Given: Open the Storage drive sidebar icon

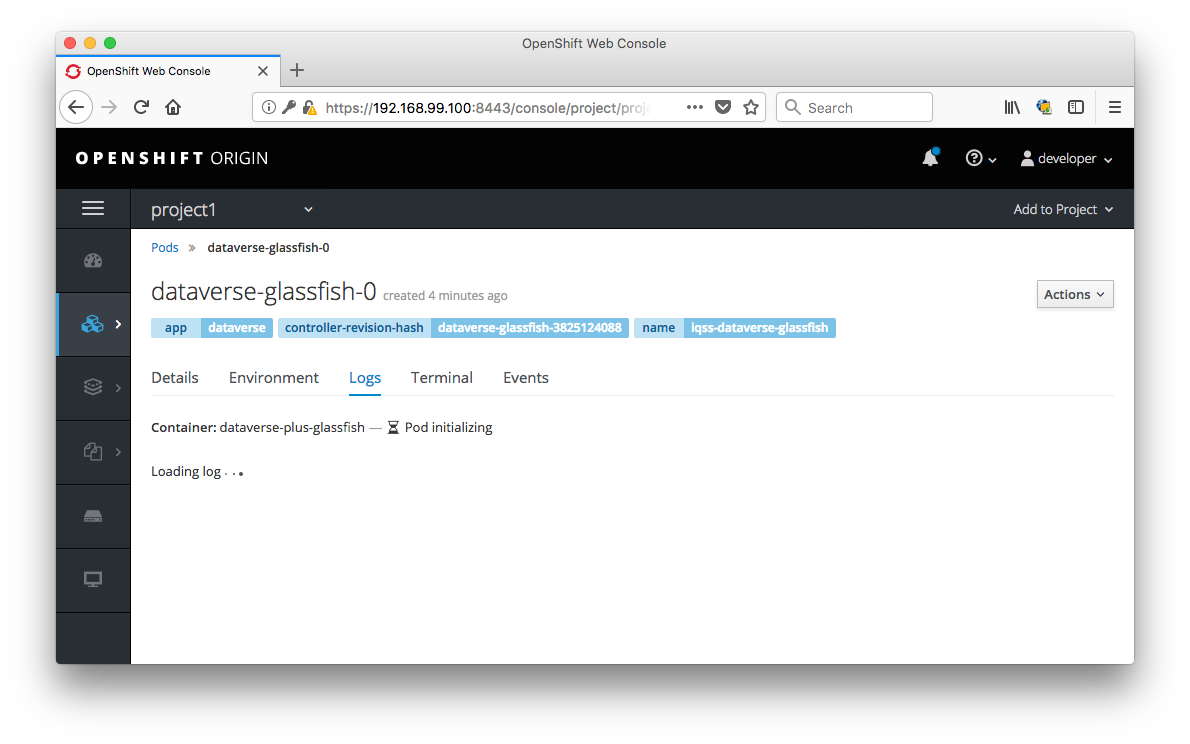Looking at the screenshot, I should [x=93, y=517].
